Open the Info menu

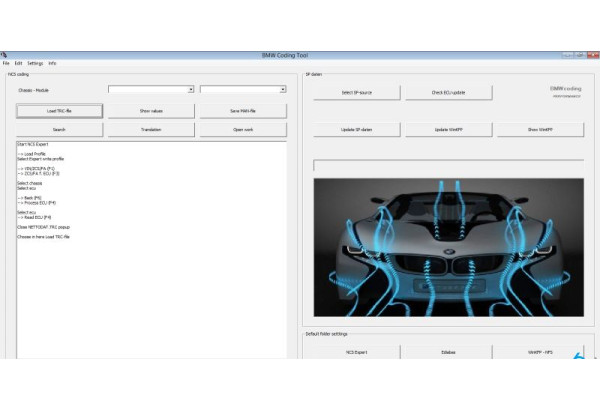point(52,63)
